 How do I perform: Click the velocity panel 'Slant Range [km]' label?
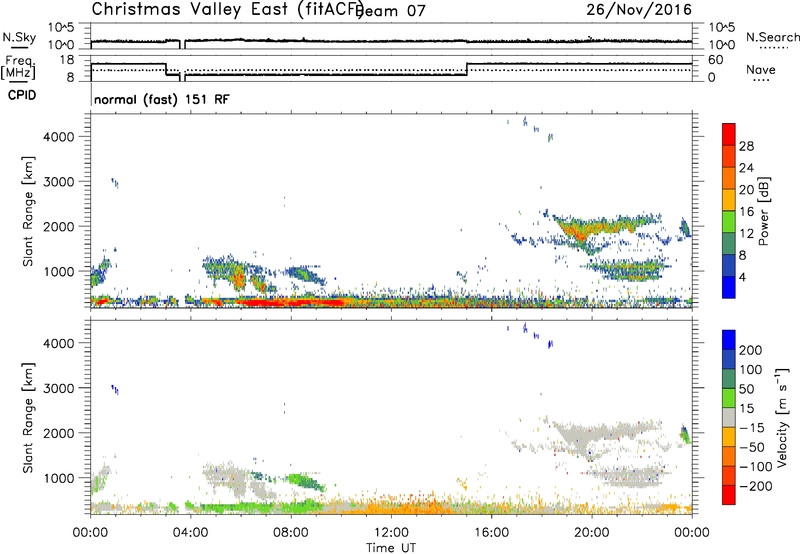(x=28, y=417)
